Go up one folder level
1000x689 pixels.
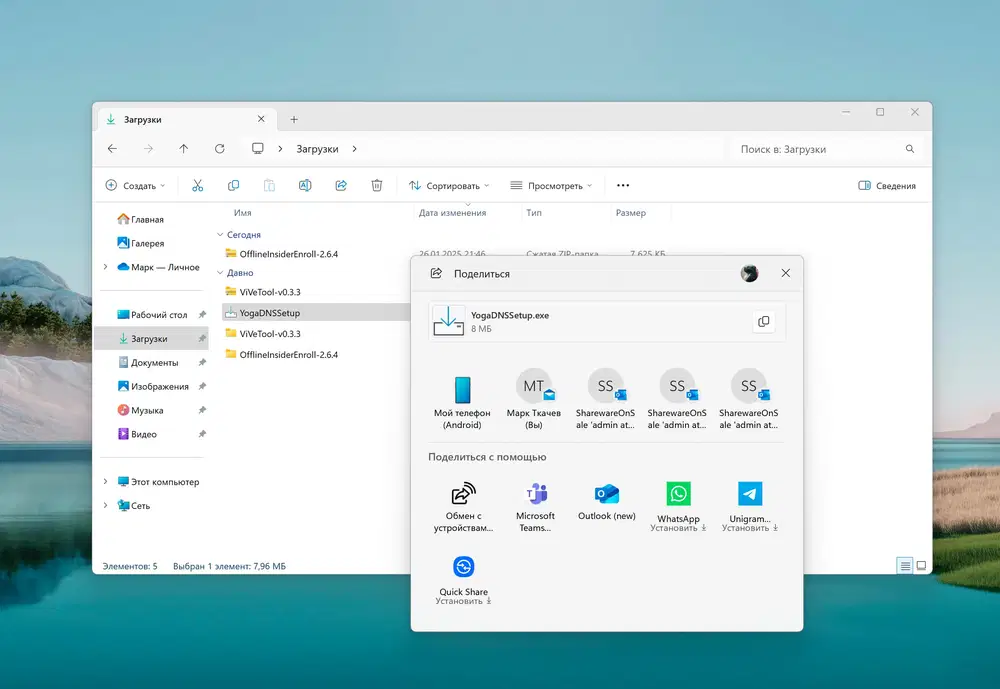(184, 149)
